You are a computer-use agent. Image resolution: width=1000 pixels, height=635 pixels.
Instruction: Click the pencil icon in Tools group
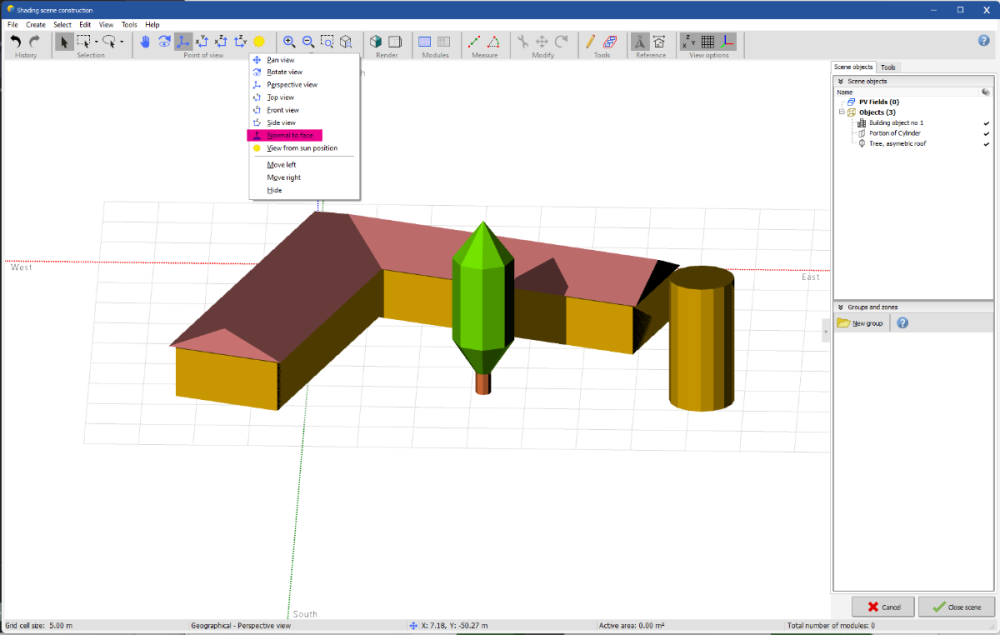pyautogui.click(x=590, y=41)
